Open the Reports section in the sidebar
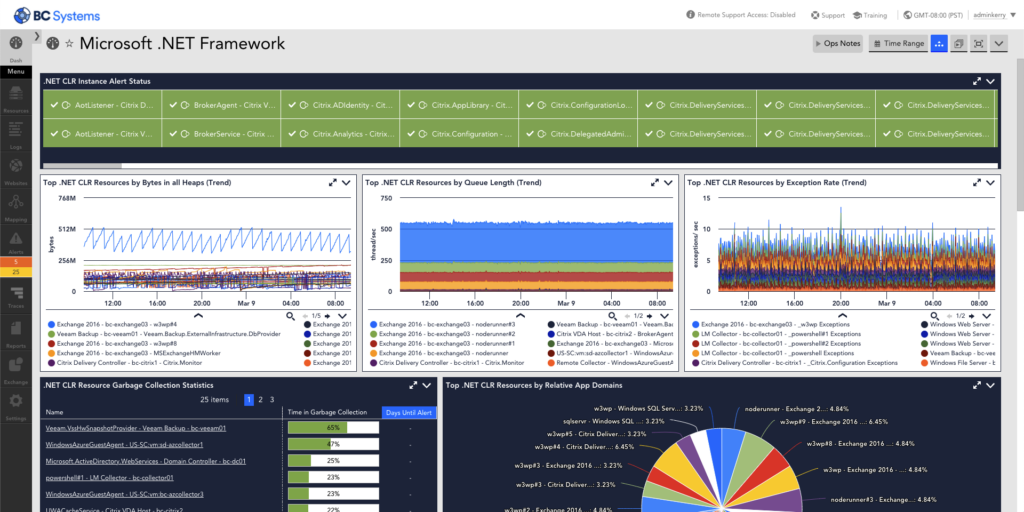1024x512 pixels. (x=16, y=332)
